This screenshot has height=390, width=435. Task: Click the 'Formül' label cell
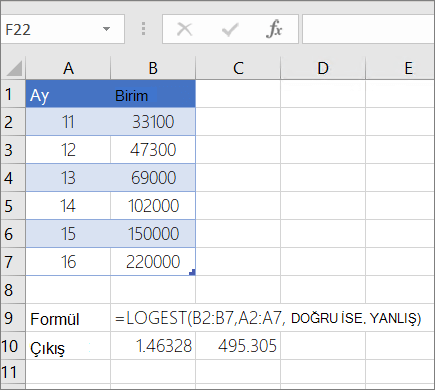click(68, 318)
